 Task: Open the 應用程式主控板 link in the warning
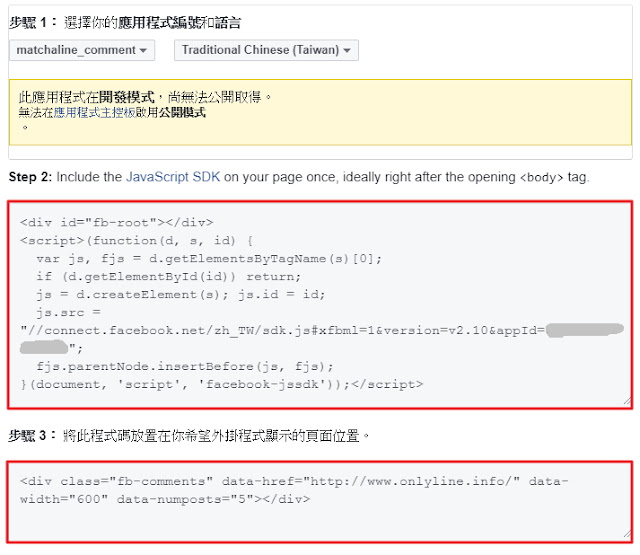pos(94,113)
